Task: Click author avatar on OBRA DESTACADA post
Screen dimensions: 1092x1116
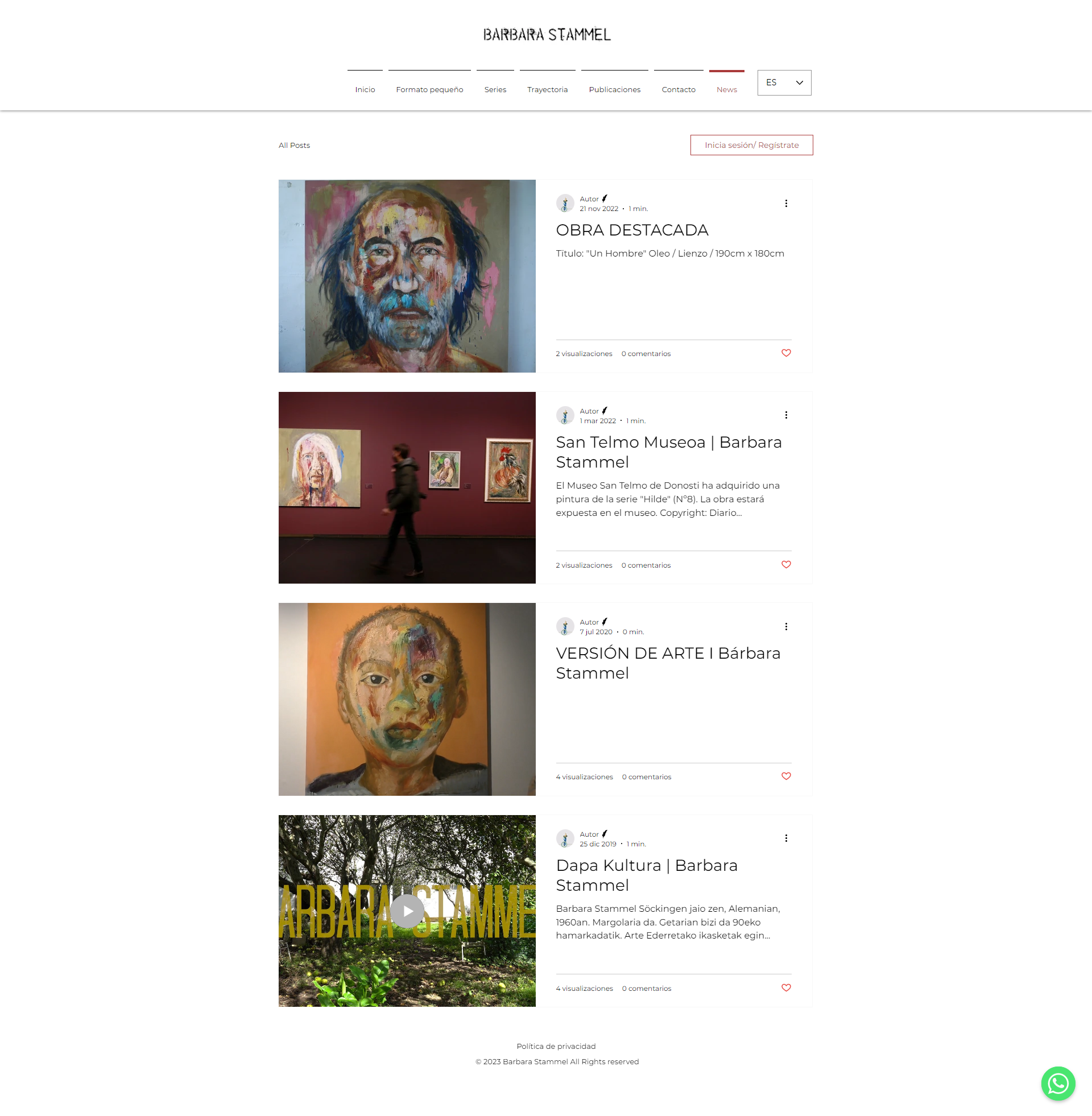Action: pos(565,203)
